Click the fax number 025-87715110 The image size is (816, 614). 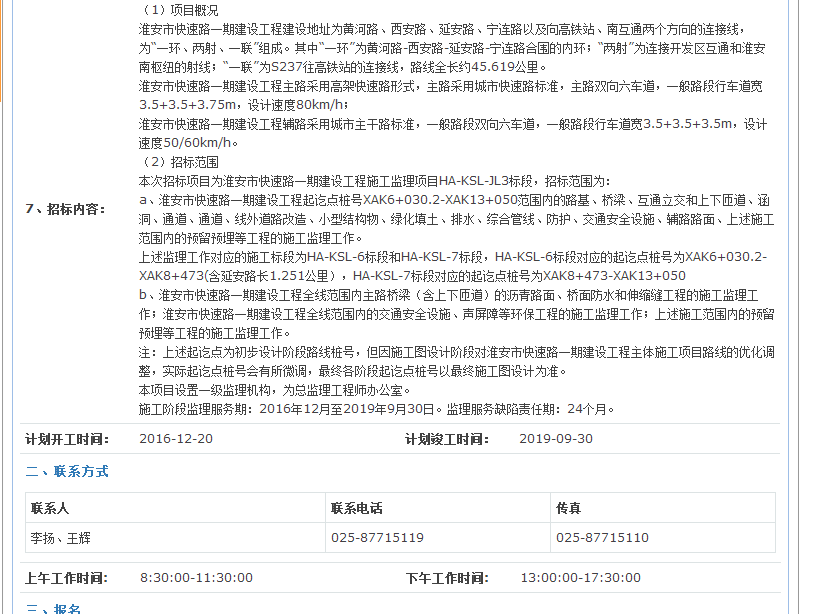point(602,538)
